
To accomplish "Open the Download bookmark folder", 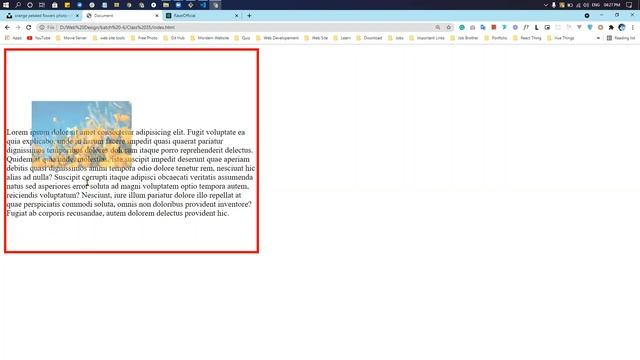I will tap(369, 38).
